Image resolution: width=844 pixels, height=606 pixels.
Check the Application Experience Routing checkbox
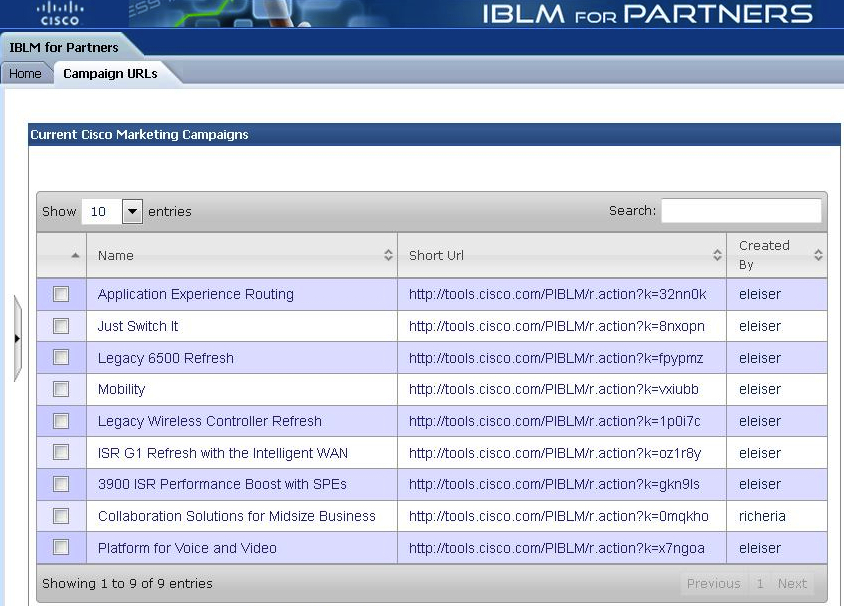(x=60, y=294)
